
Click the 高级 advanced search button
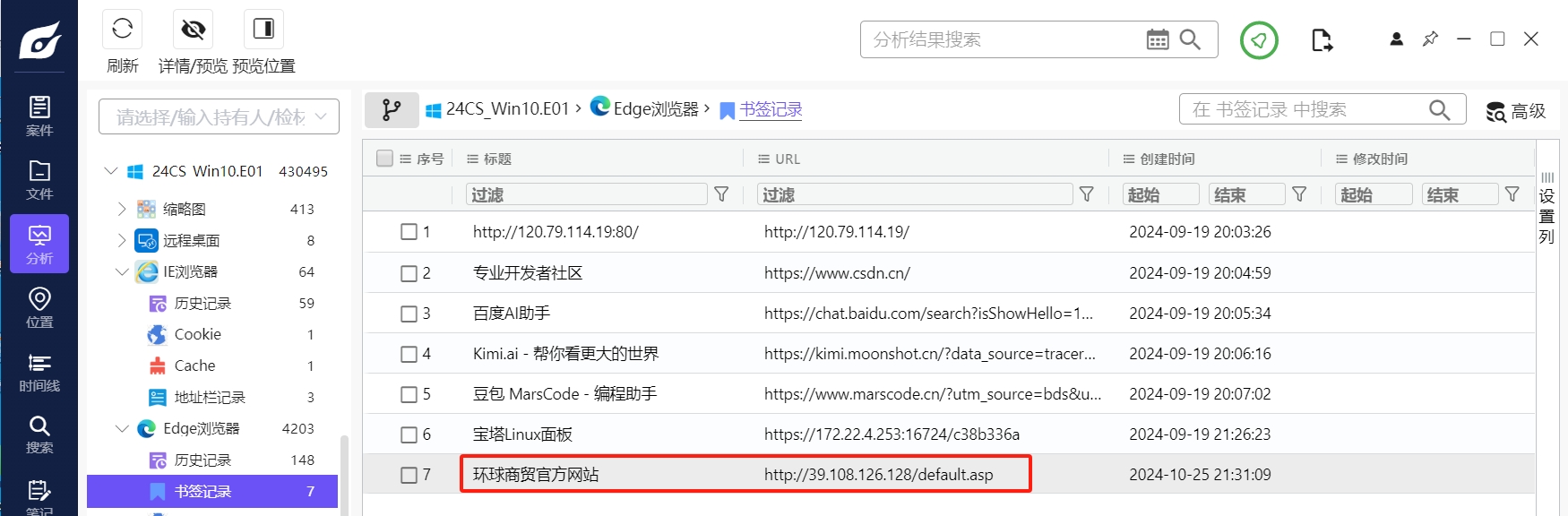coord(1516,111)
